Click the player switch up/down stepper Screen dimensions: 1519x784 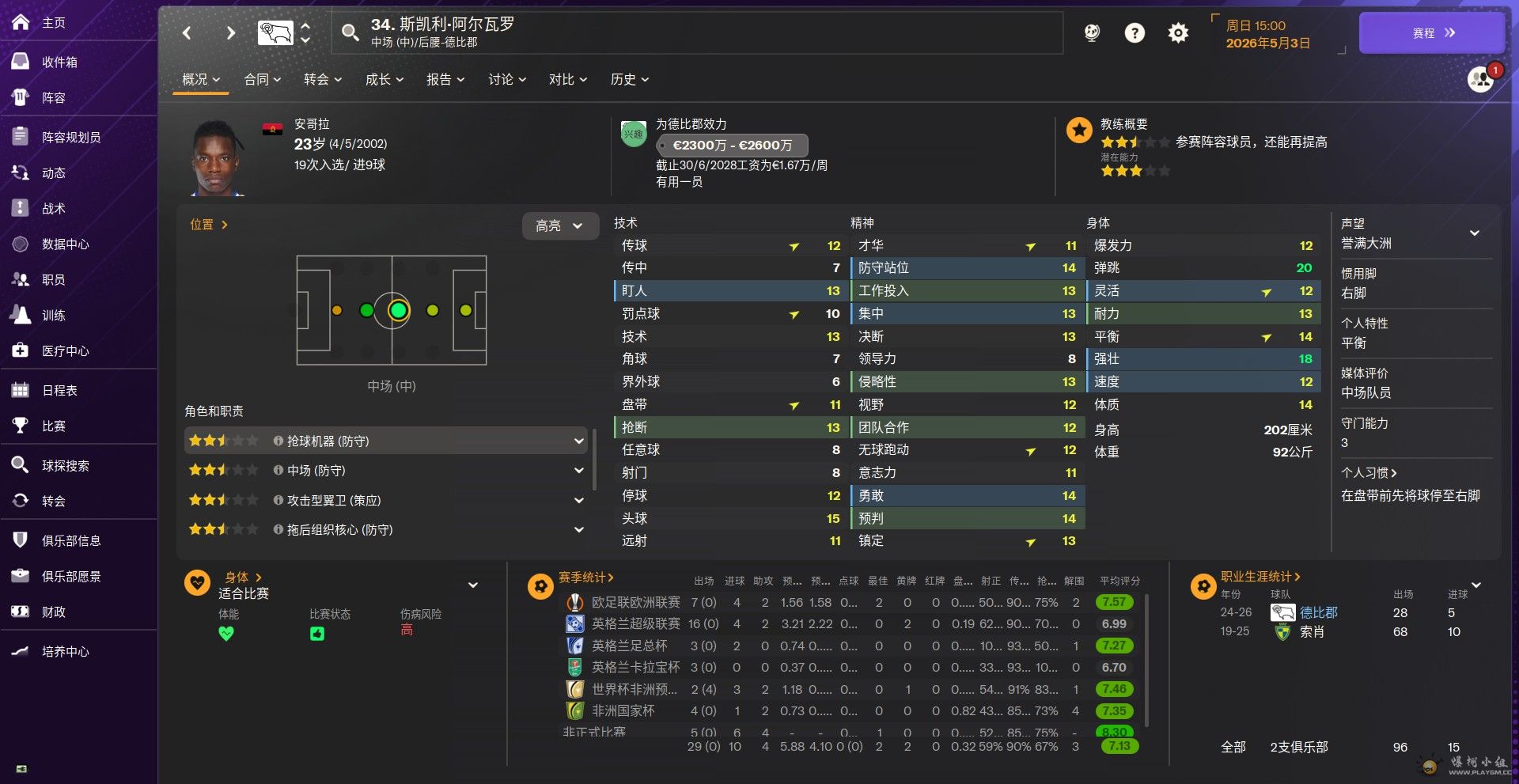305,32
